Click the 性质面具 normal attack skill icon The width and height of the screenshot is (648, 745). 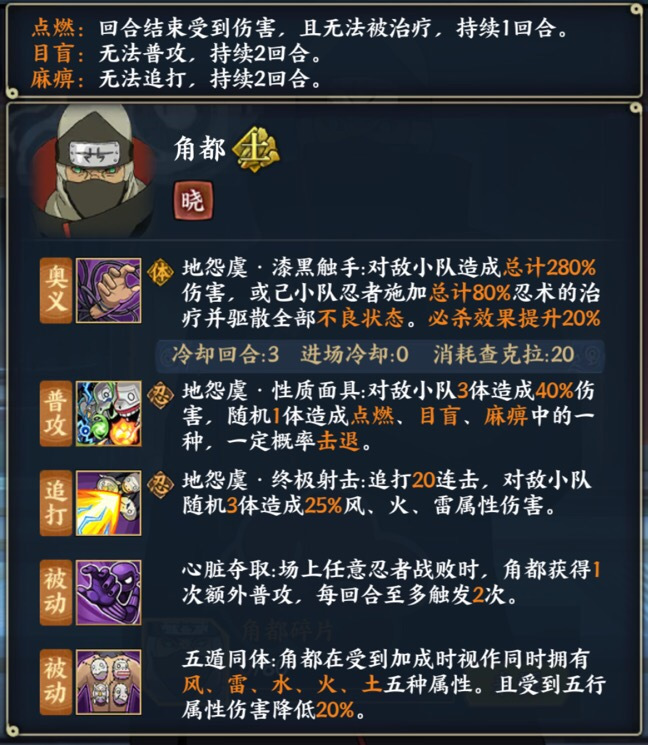tap(108, 413)
